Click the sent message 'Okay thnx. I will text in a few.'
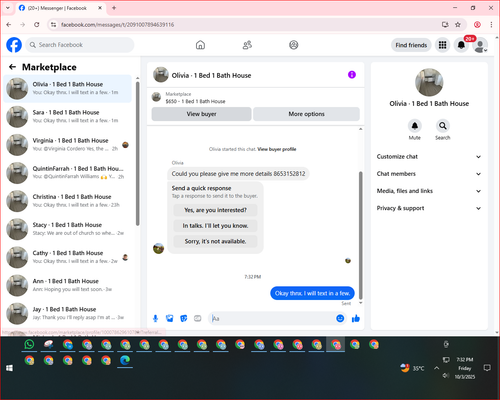Screen dimensions: 500x400 (x=312, y=293)
